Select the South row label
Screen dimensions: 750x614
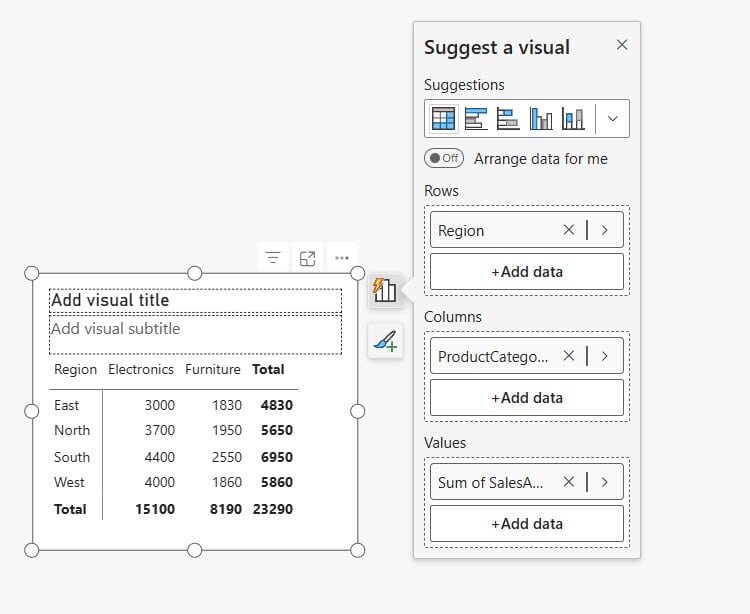coord(72,457)
